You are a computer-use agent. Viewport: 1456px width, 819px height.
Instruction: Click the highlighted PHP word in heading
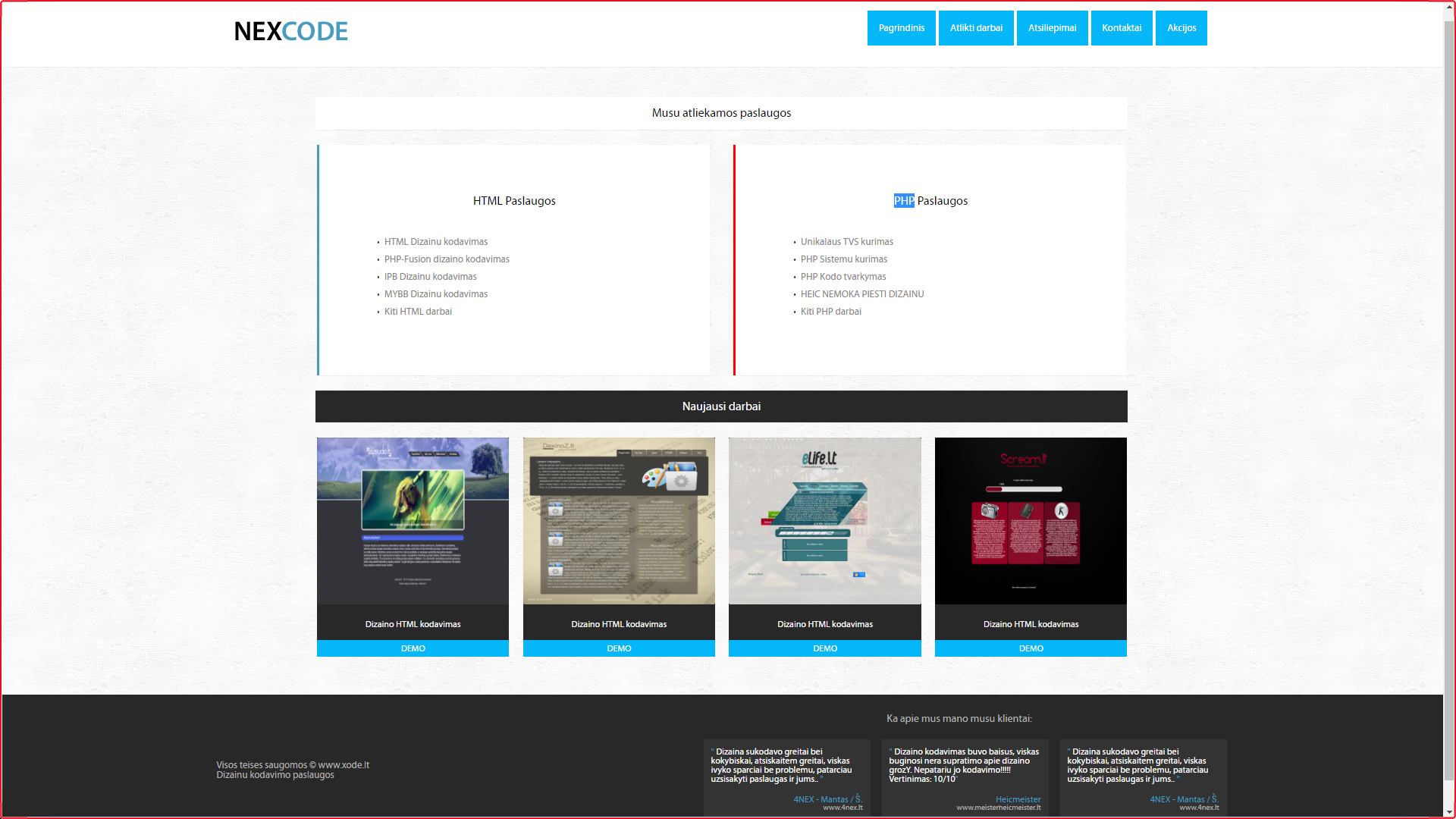click(x=903, y=201)
